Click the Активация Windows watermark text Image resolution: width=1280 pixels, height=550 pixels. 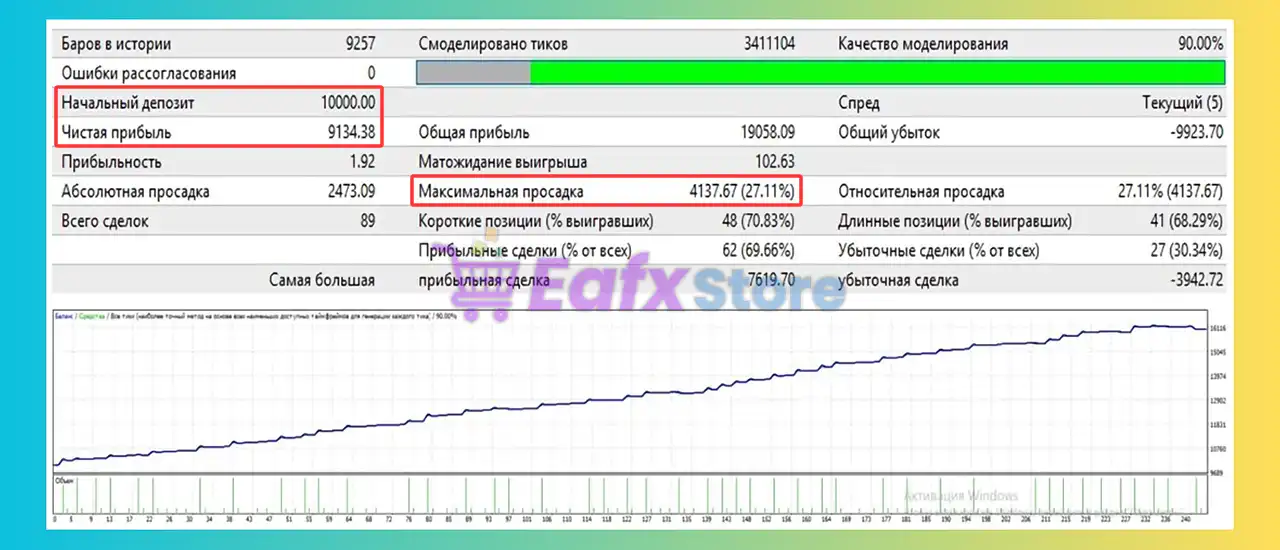coord(960,496)
